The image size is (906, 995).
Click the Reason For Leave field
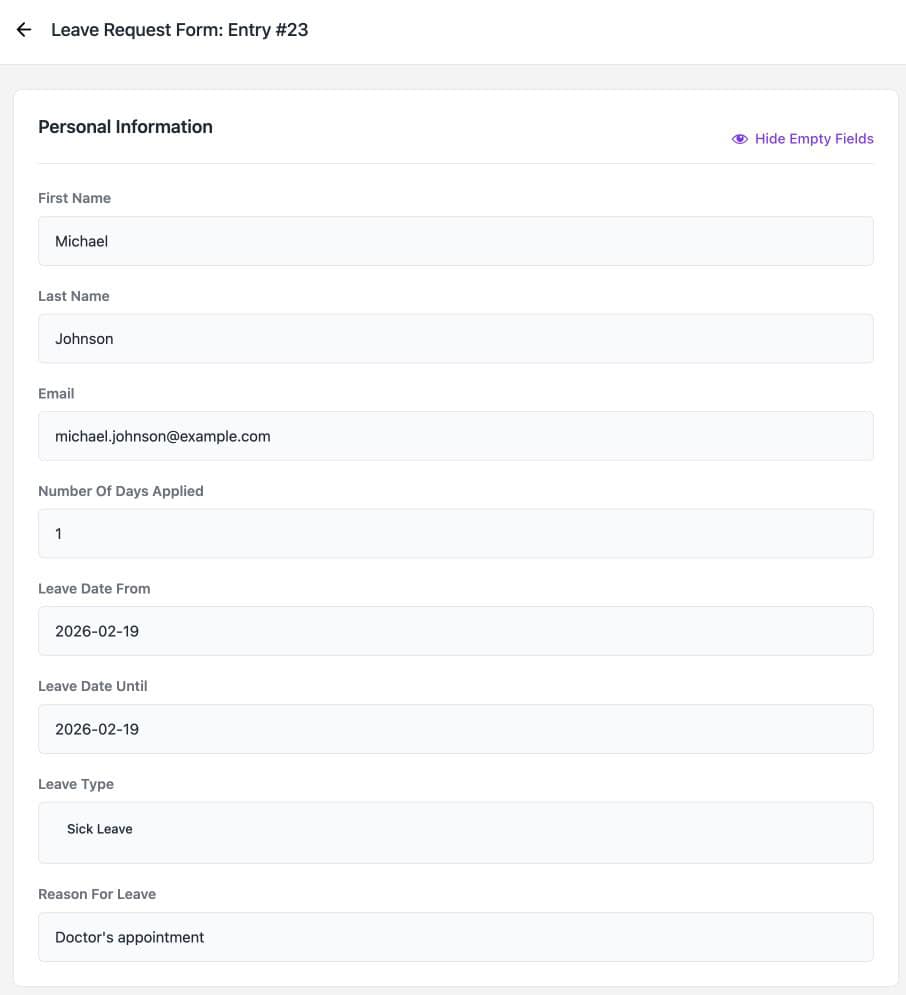coord(456,937)
